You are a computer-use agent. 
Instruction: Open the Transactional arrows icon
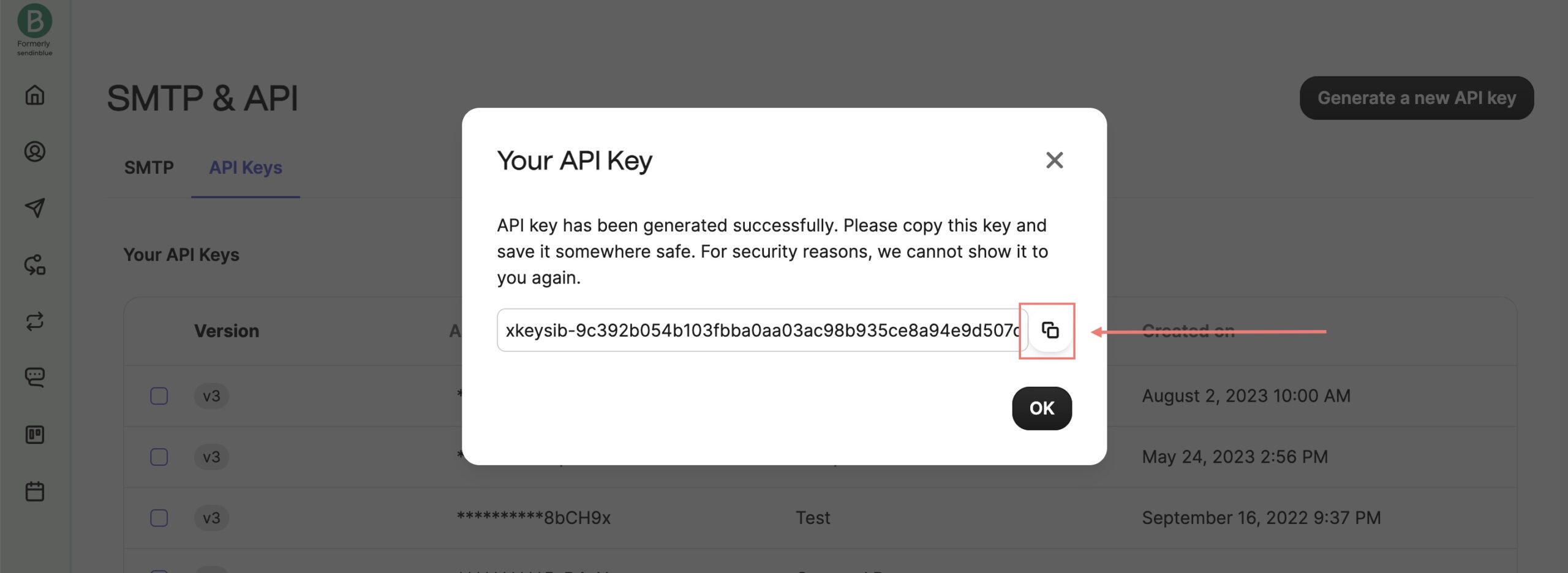[x=35, y=321]
